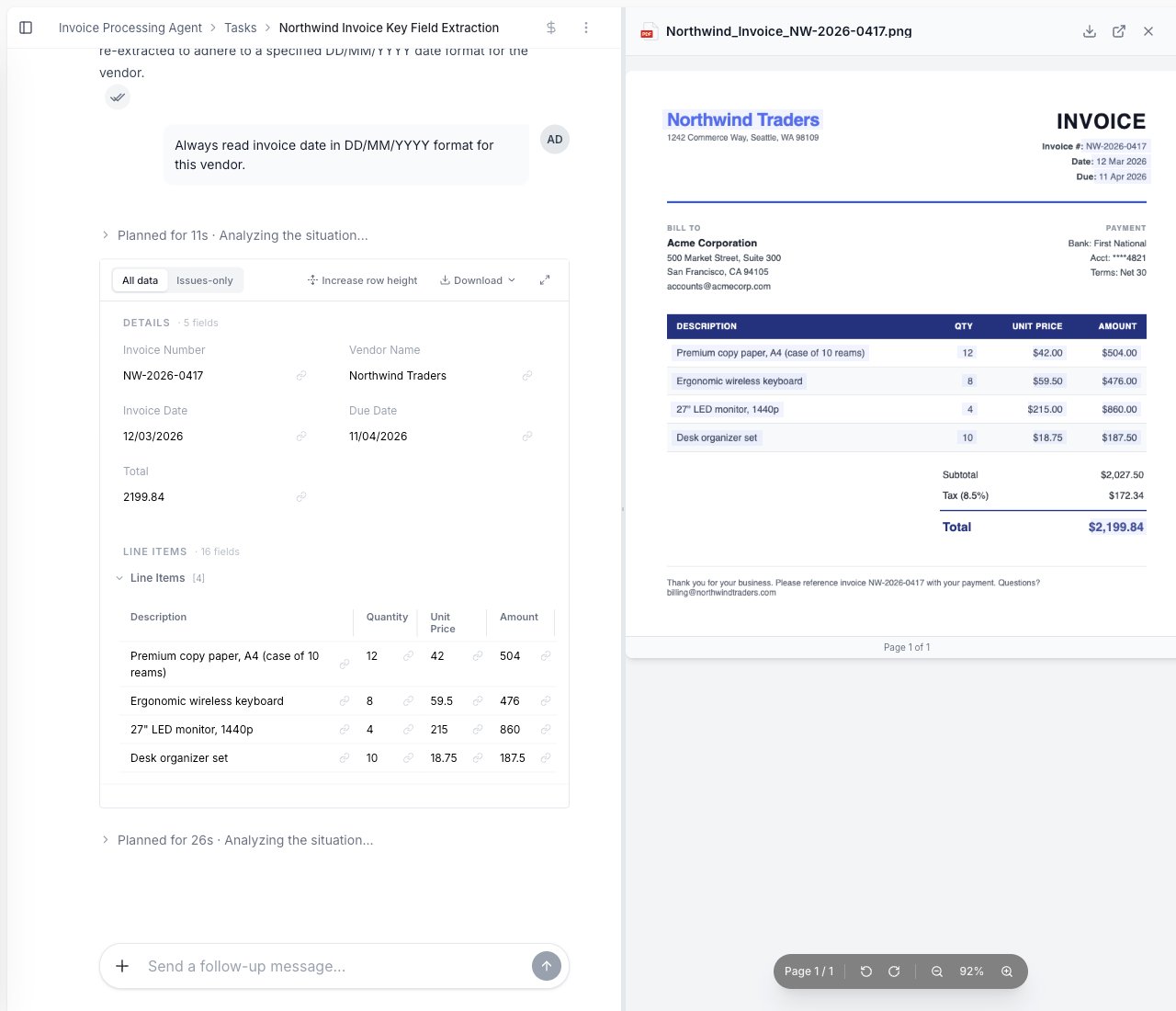
Task: Download the Northwind invoice file
Action: click(1090, 31)
